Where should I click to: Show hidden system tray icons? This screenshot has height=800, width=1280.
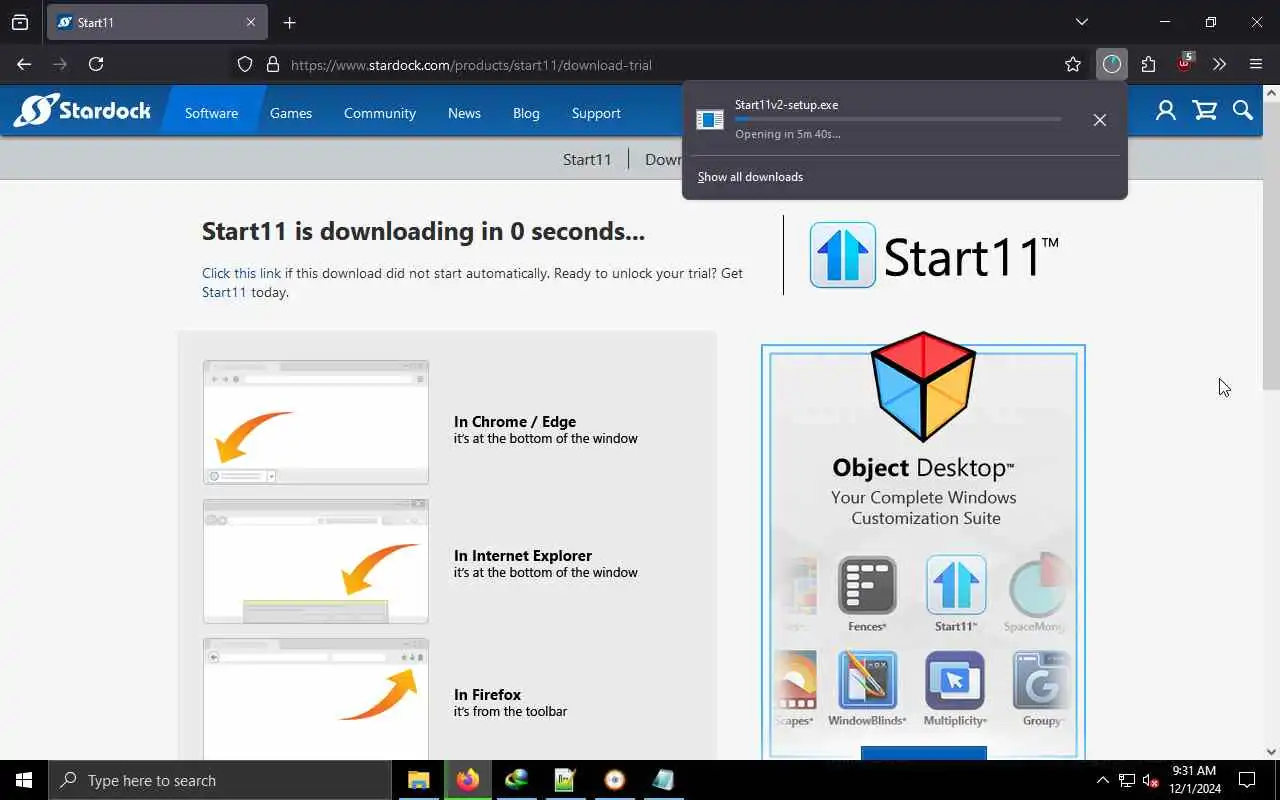(1103, 780)
